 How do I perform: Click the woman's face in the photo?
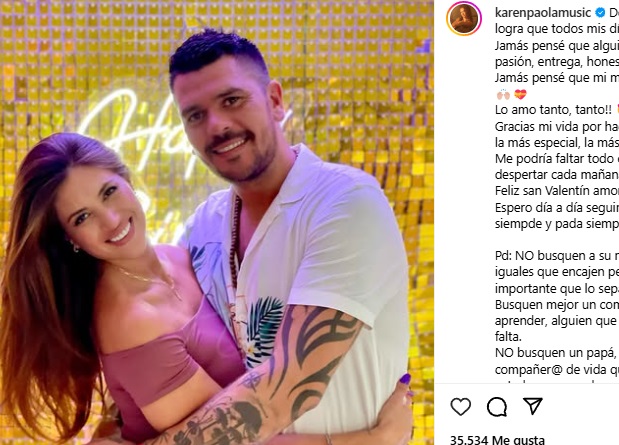pyautogui.click(x=103, y=213)
